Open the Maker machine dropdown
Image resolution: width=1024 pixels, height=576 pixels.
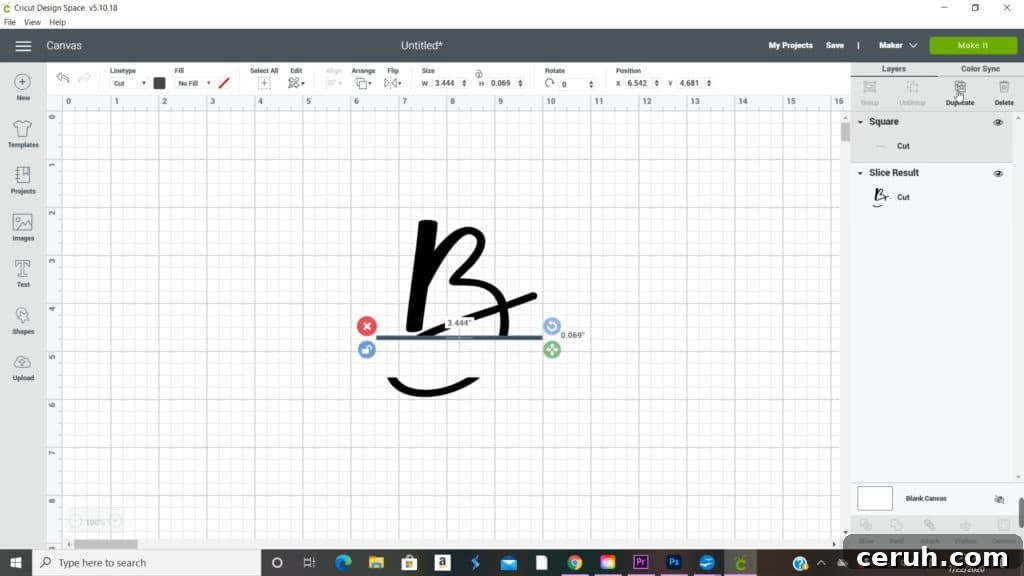tap(897, 46)
